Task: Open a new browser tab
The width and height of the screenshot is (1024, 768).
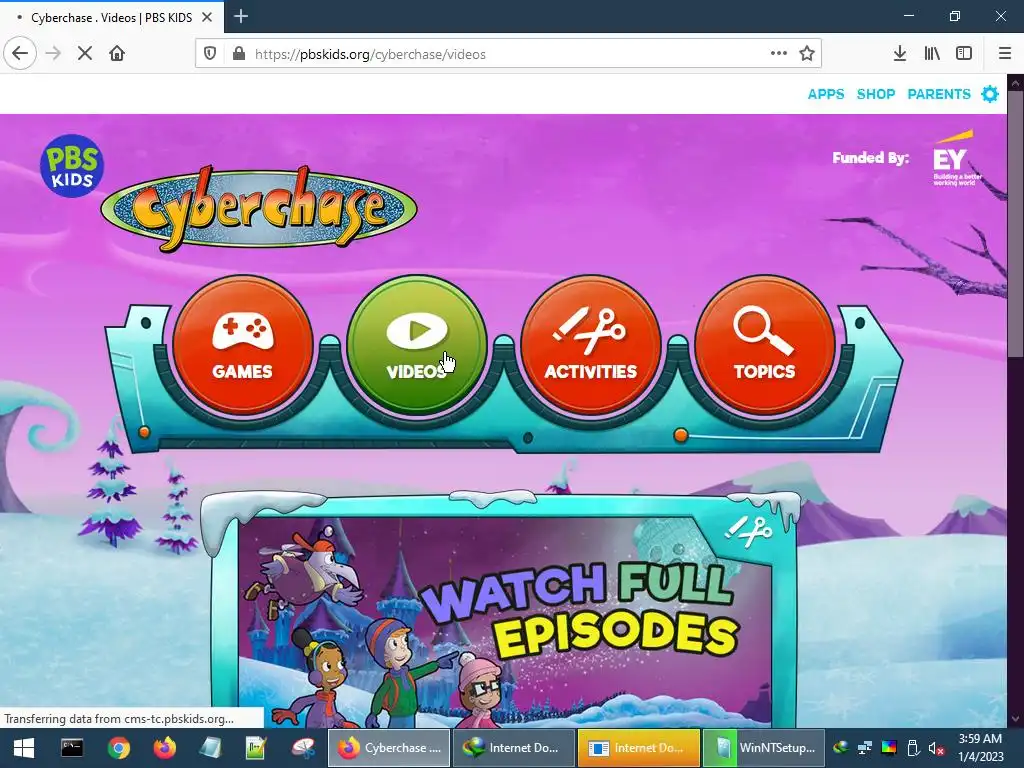Action: (241, 16)
